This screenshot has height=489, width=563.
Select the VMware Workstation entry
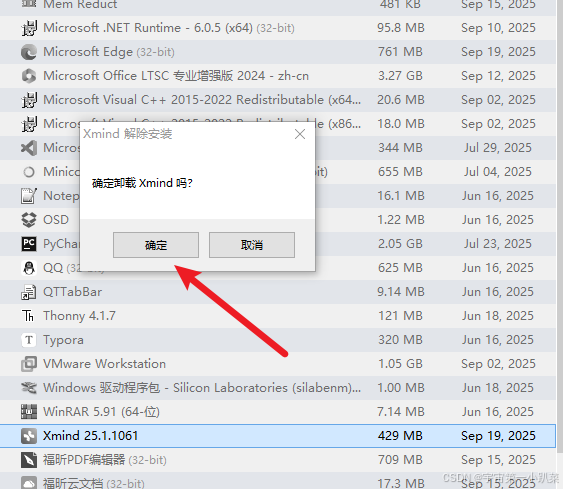(278, 364)
